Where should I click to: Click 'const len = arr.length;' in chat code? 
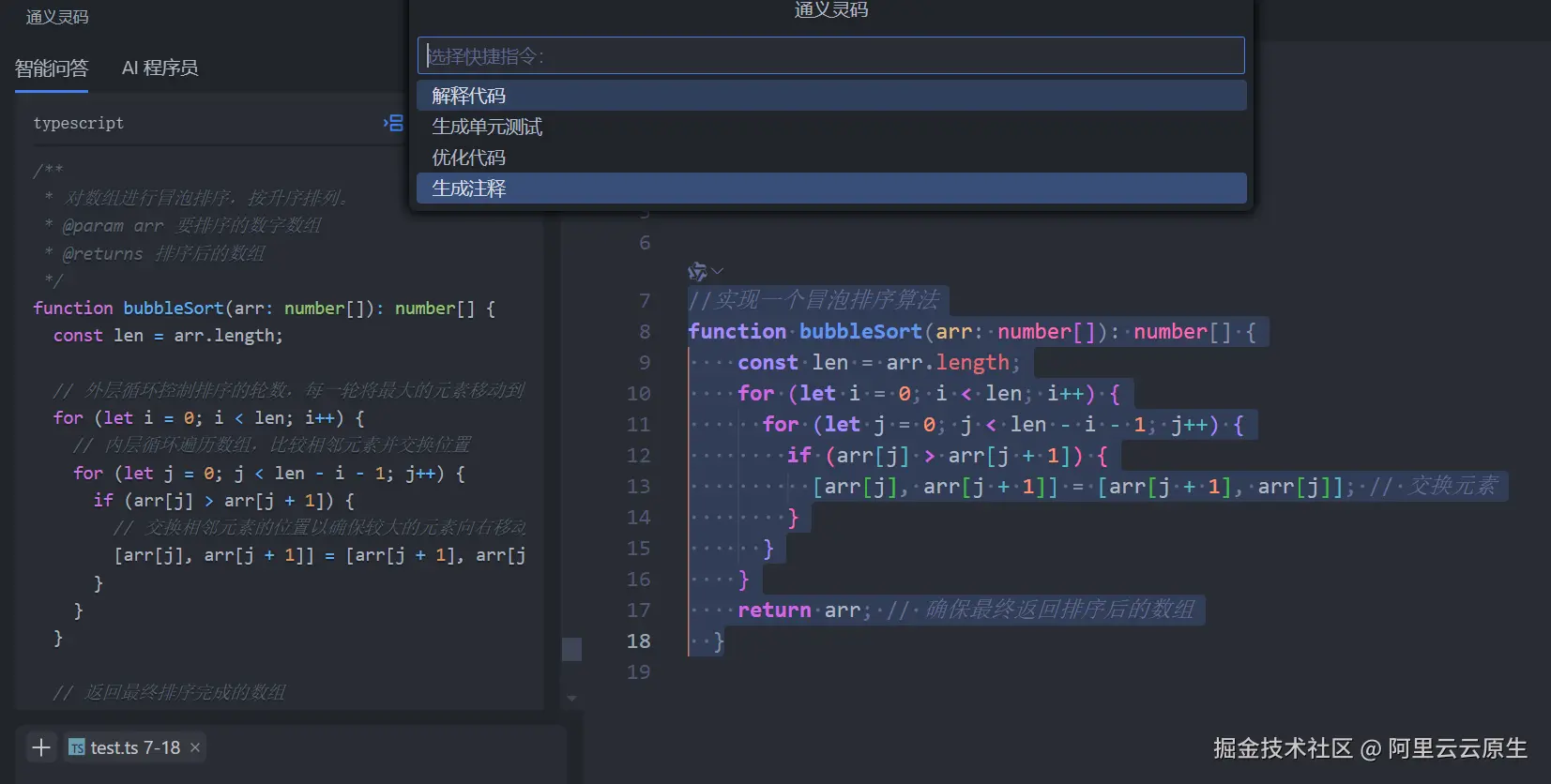[x=168, y=335]
